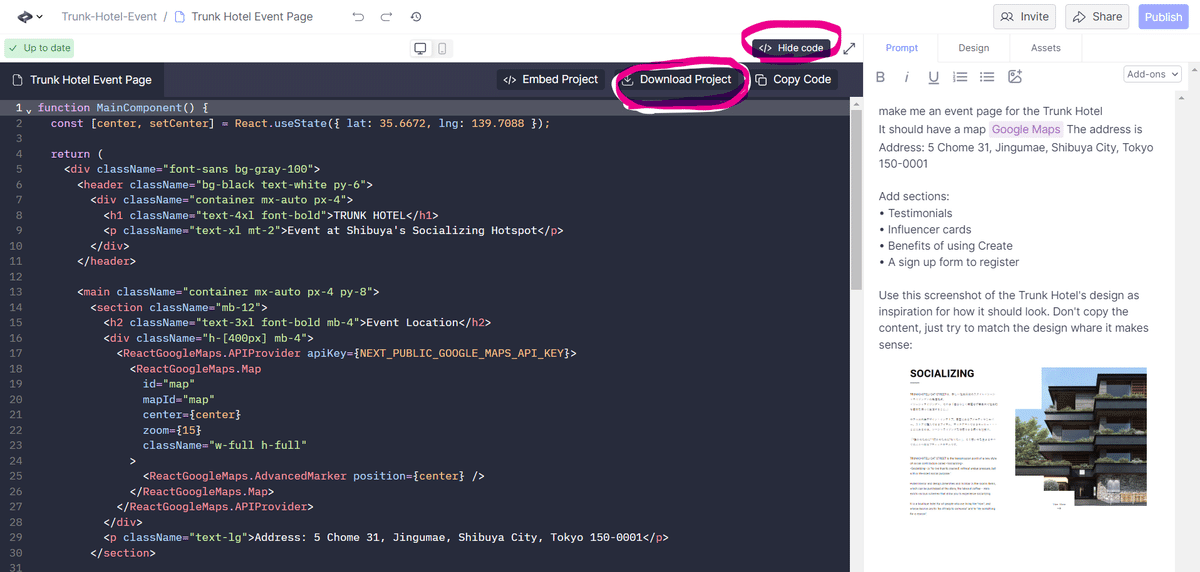
Task: Open the Create logo menu
Action: (x=31, y=17)
